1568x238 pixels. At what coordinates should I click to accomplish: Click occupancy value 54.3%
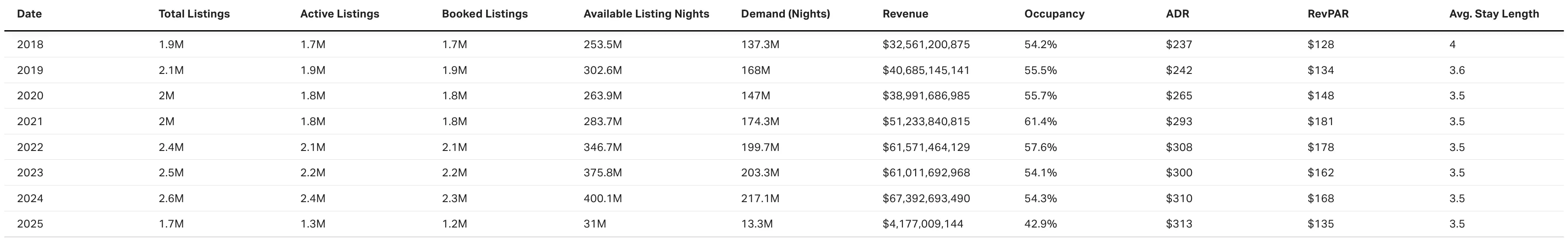coord(1040,199)
